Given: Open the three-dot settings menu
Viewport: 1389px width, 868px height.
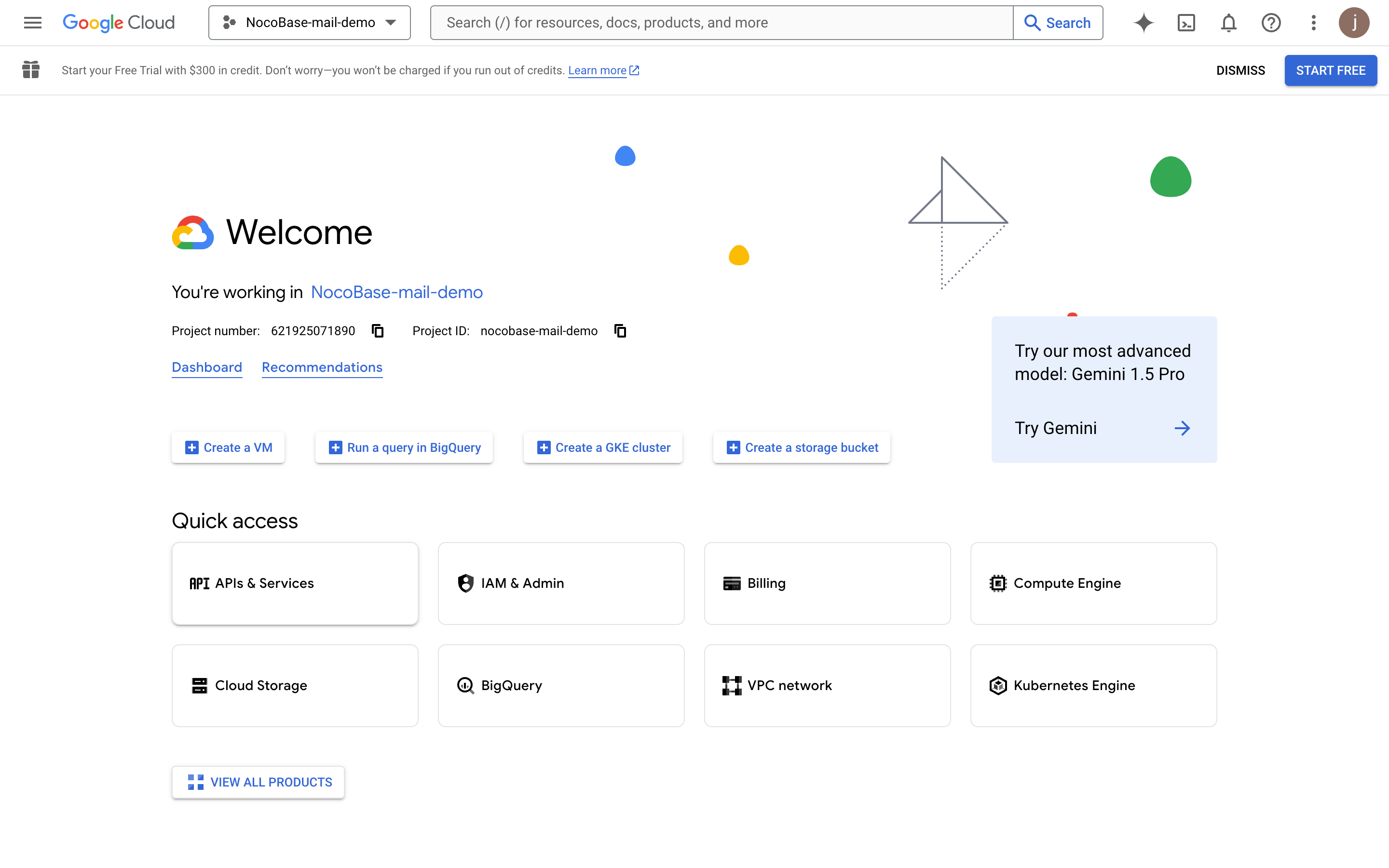Looking at the screenshot, I should [x=1313, y=22].
